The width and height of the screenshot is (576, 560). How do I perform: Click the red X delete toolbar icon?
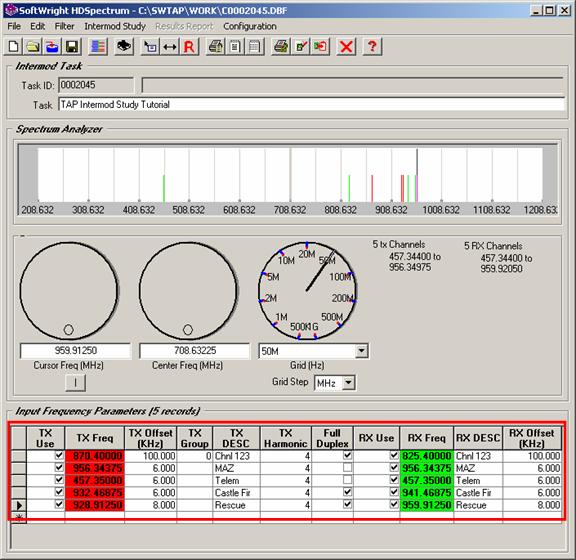click(346, 47)
